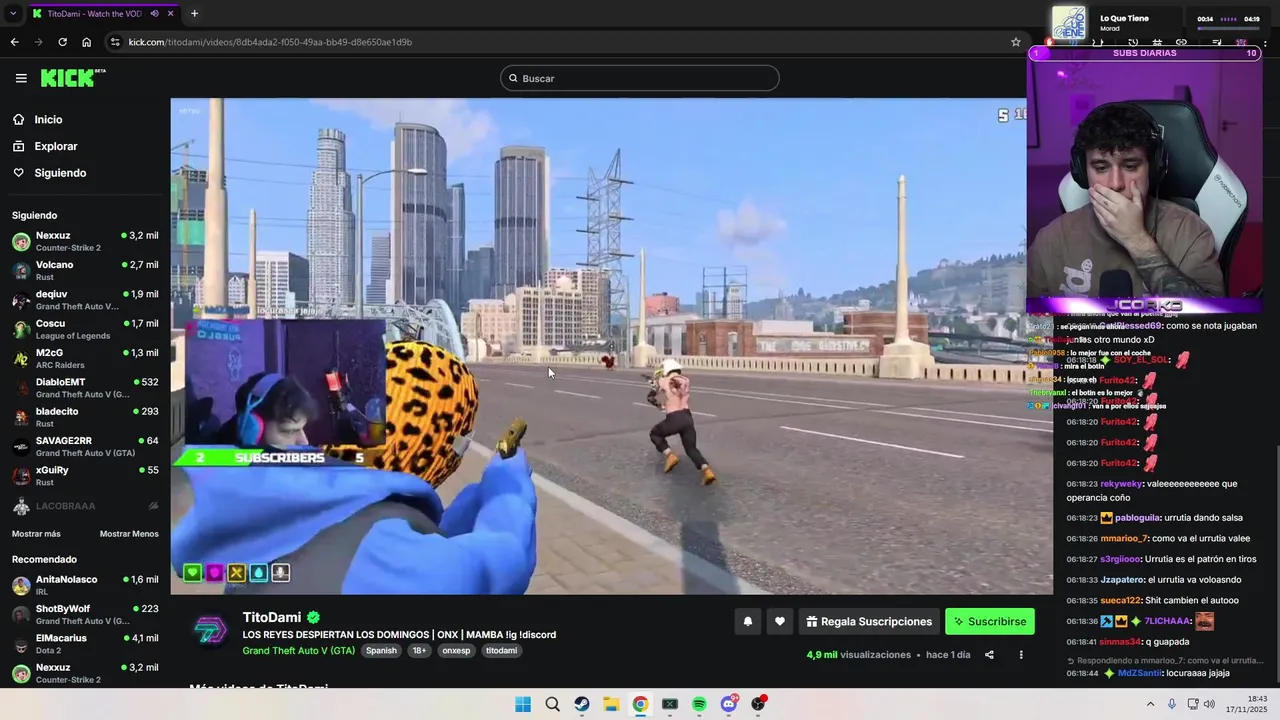
Task: Open Coscu League of Legends channel
Action: 85,329
